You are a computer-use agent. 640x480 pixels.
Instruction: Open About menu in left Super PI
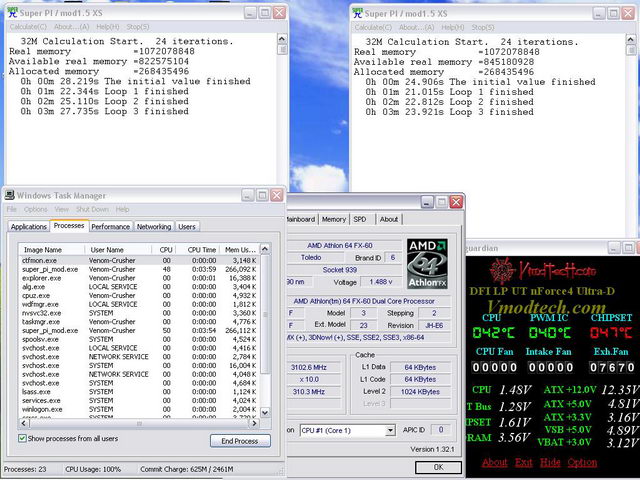coord(71,27)
